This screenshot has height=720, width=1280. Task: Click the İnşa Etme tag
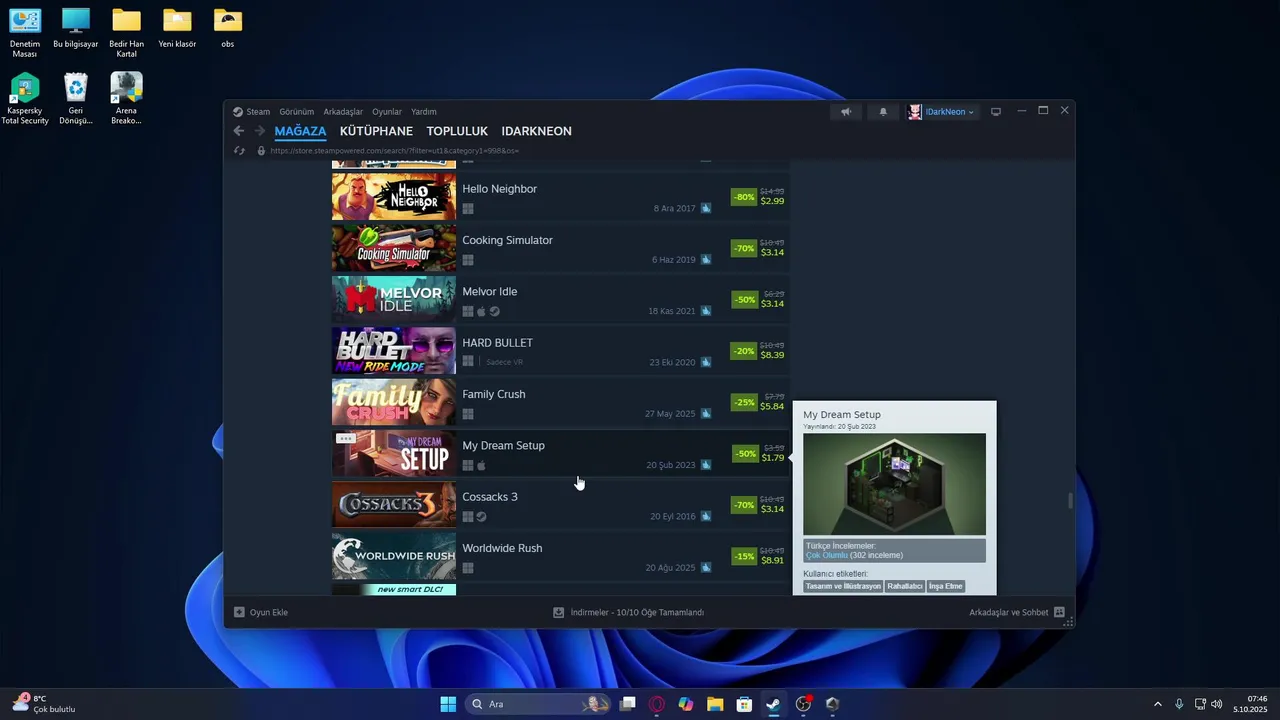946,586
